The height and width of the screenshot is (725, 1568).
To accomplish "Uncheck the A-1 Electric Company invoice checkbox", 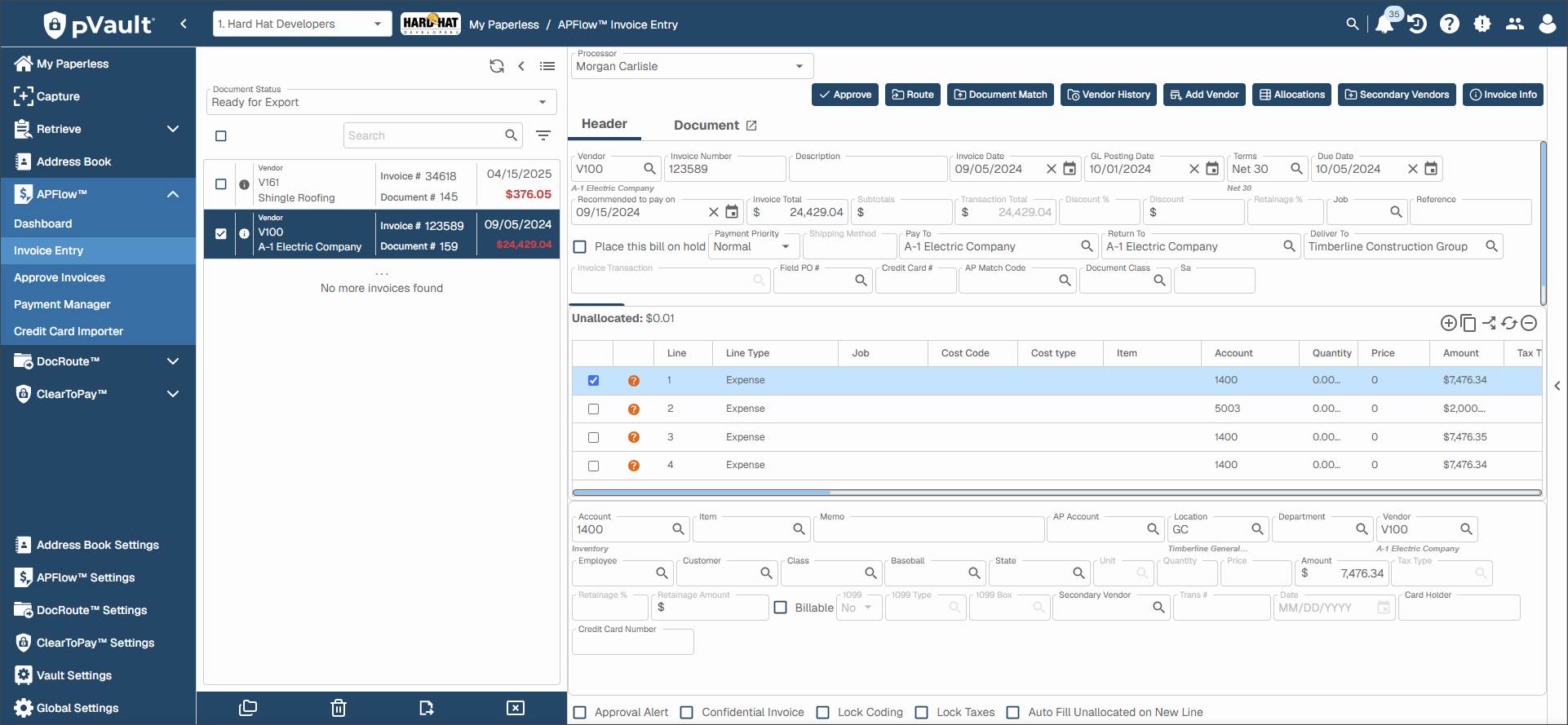I will pyautogui.click(x=221, y=234).
